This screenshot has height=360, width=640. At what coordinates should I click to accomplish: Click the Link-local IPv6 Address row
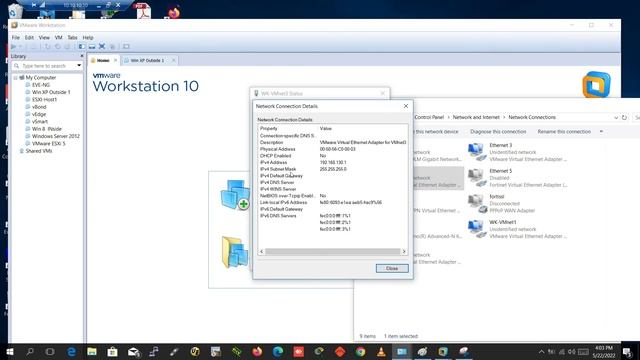pyautogui.click(x=333, y=202)
